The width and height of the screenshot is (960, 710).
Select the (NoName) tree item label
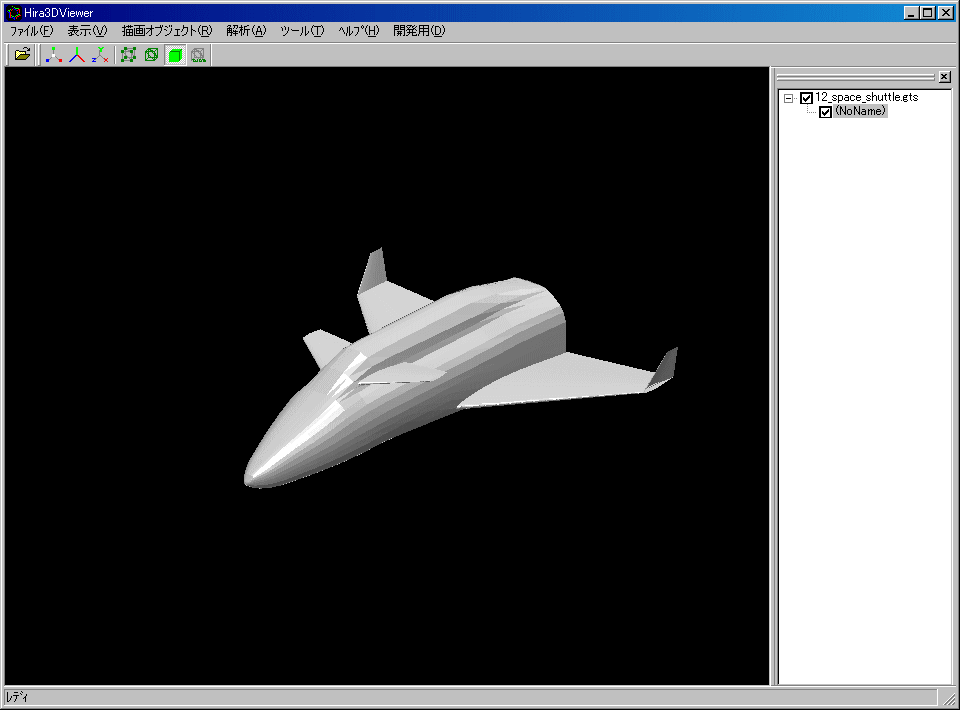click(861, 112)
